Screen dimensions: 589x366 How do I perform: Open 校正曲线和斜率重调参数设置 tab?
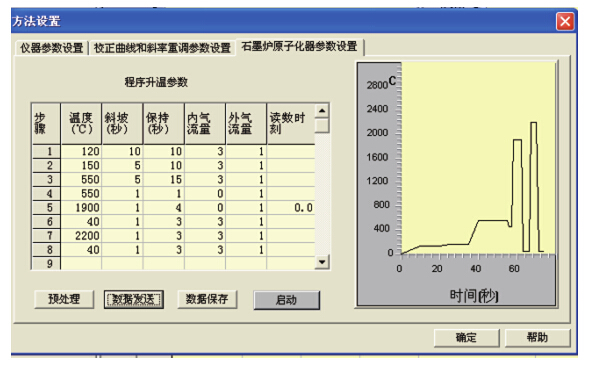(162, 48)
